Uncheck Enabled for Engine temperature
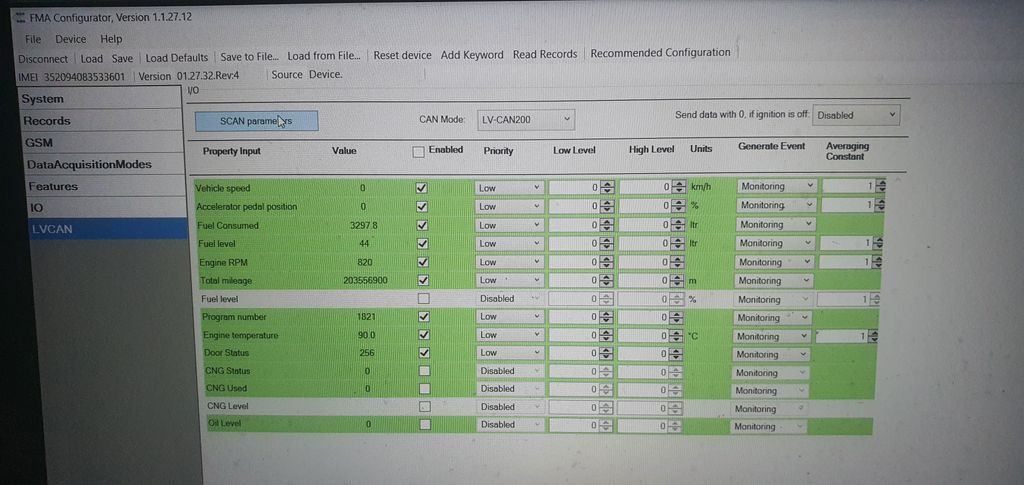 tap(424, 334)
